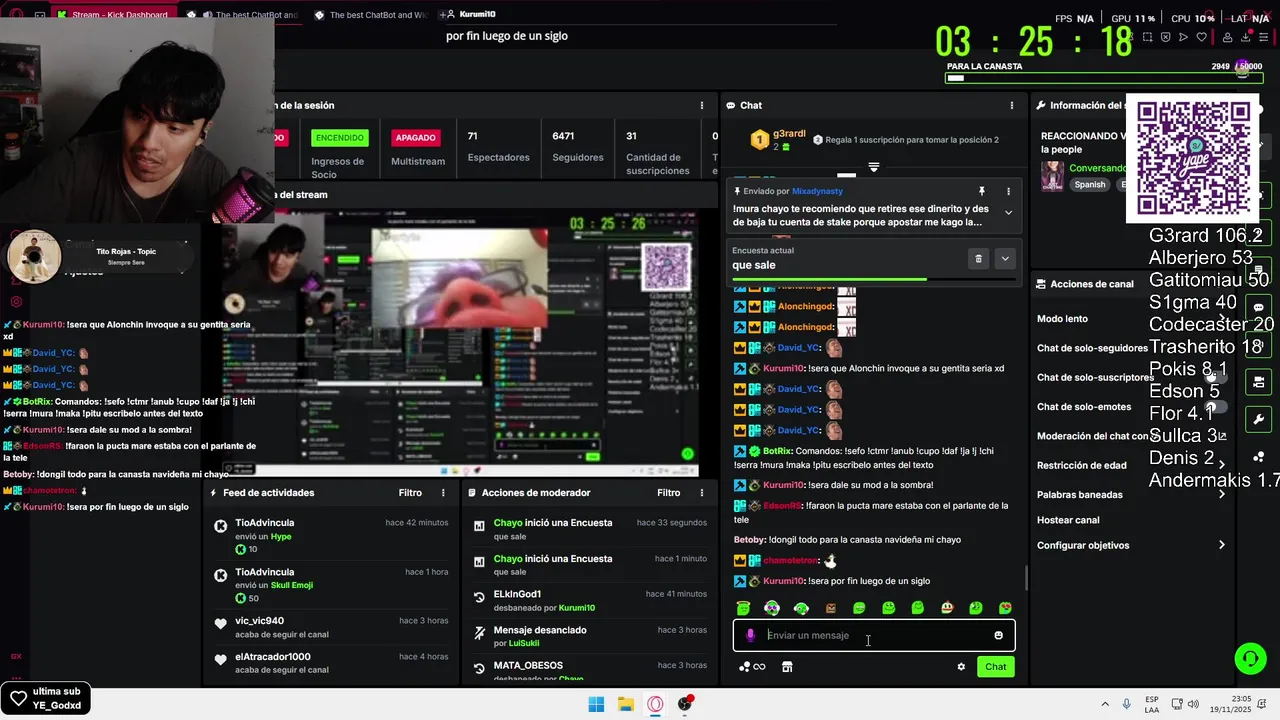
Task: Open Acciones de moderador three-dot menu
Action: (701, 493)
